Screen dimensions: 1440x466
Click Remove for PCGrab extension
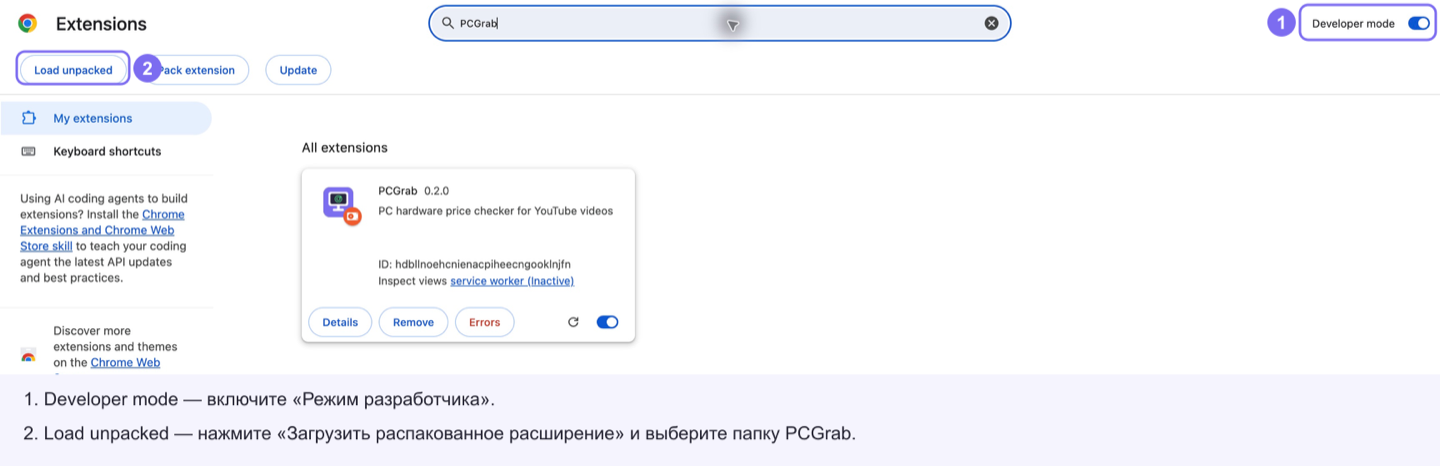(x=413, y=322)
